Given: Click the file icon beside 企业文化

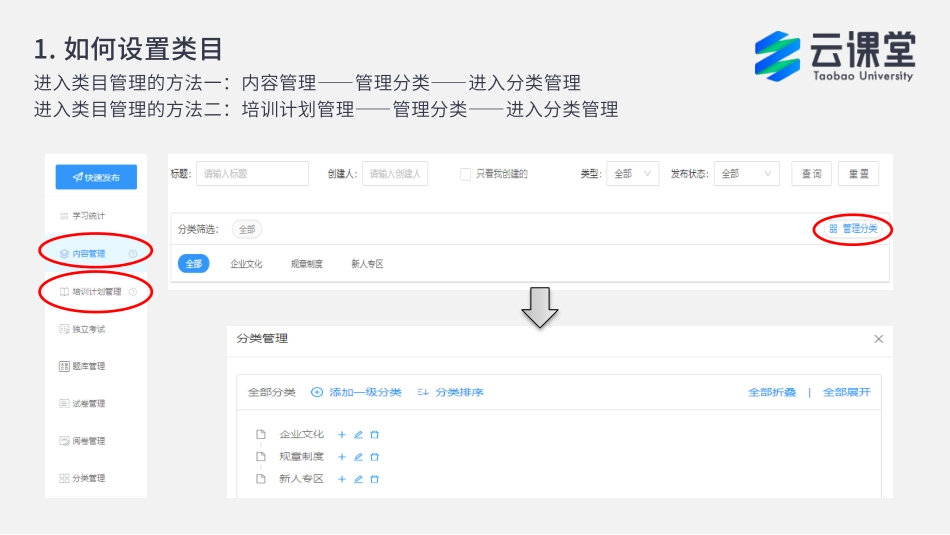Looking at the screenshot, I should point(261,434).
